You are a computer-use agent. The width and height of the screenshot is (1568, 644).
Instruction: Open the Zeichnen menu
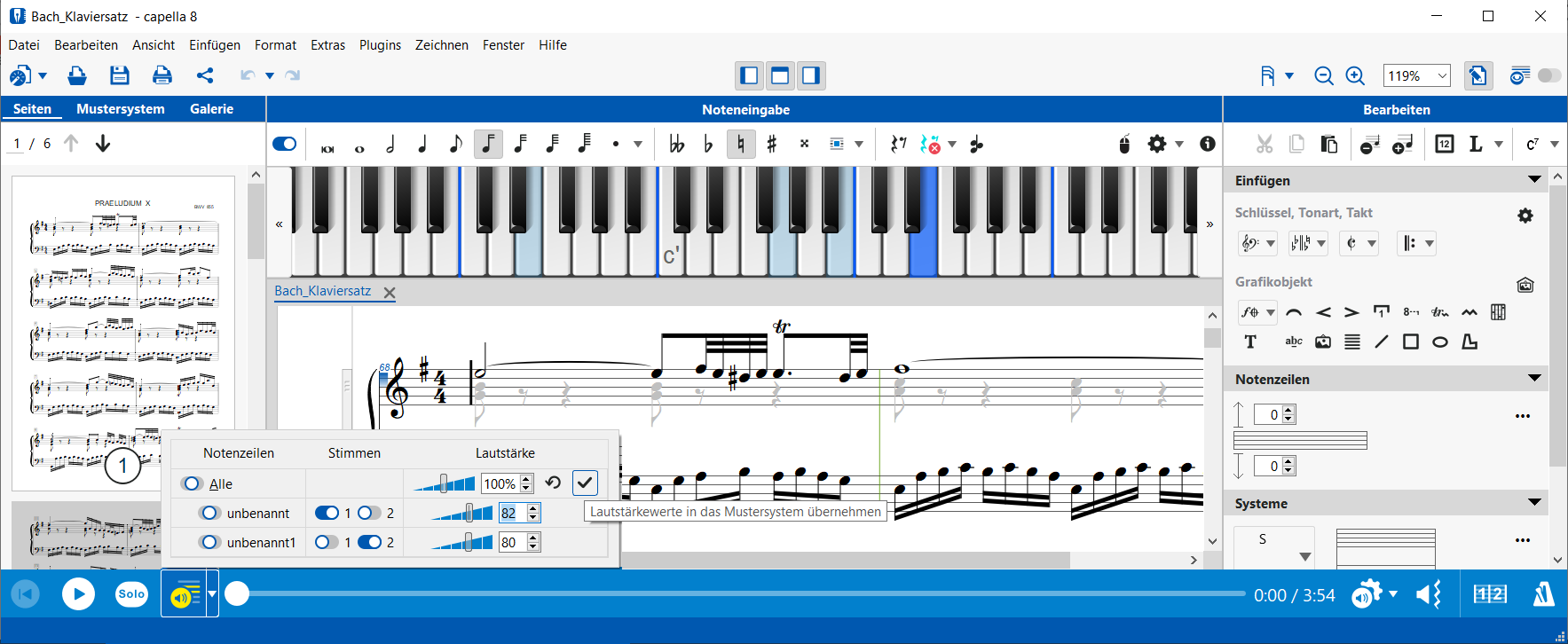coord(442,44)
